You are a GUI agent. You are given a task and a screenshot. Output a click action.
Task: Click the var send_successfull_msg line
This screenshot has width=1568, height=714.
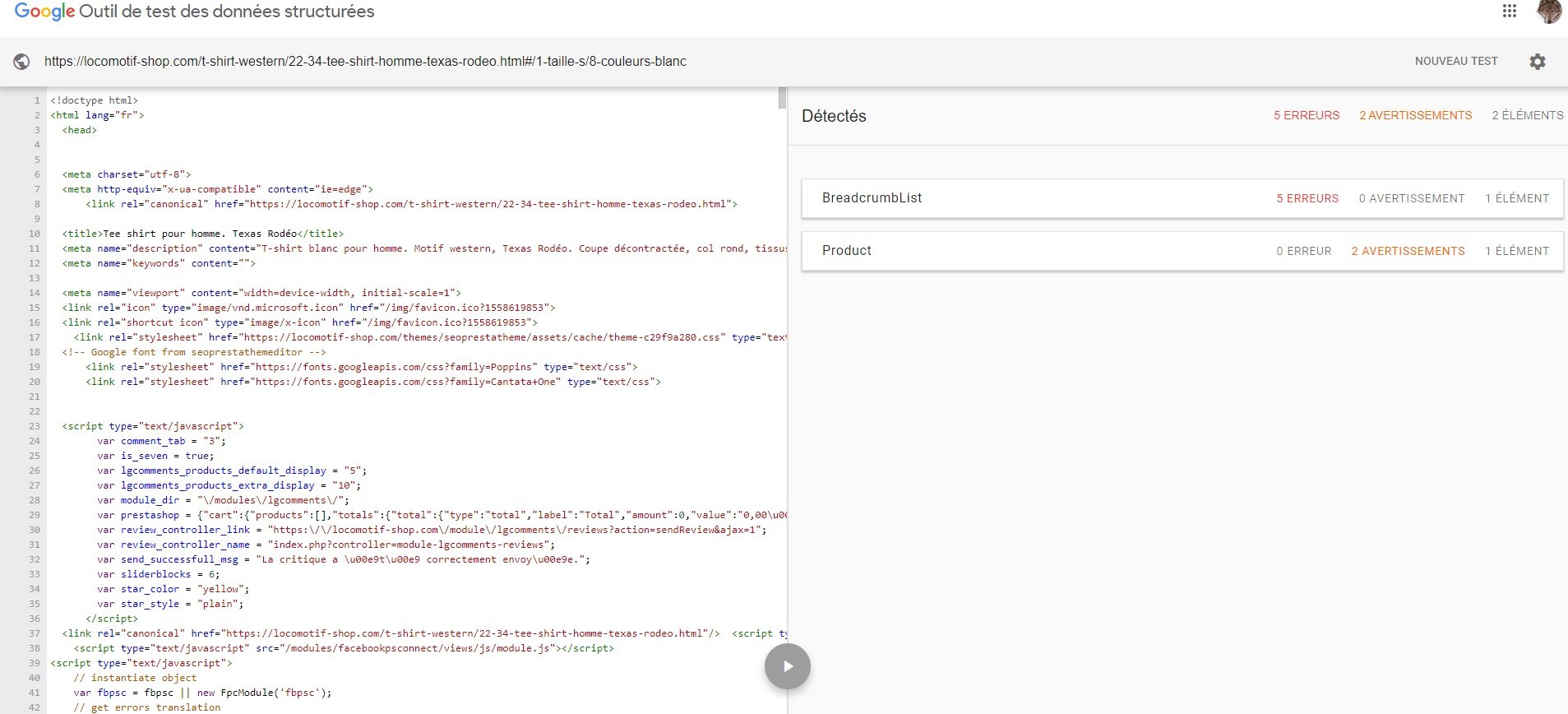[344, 559]
